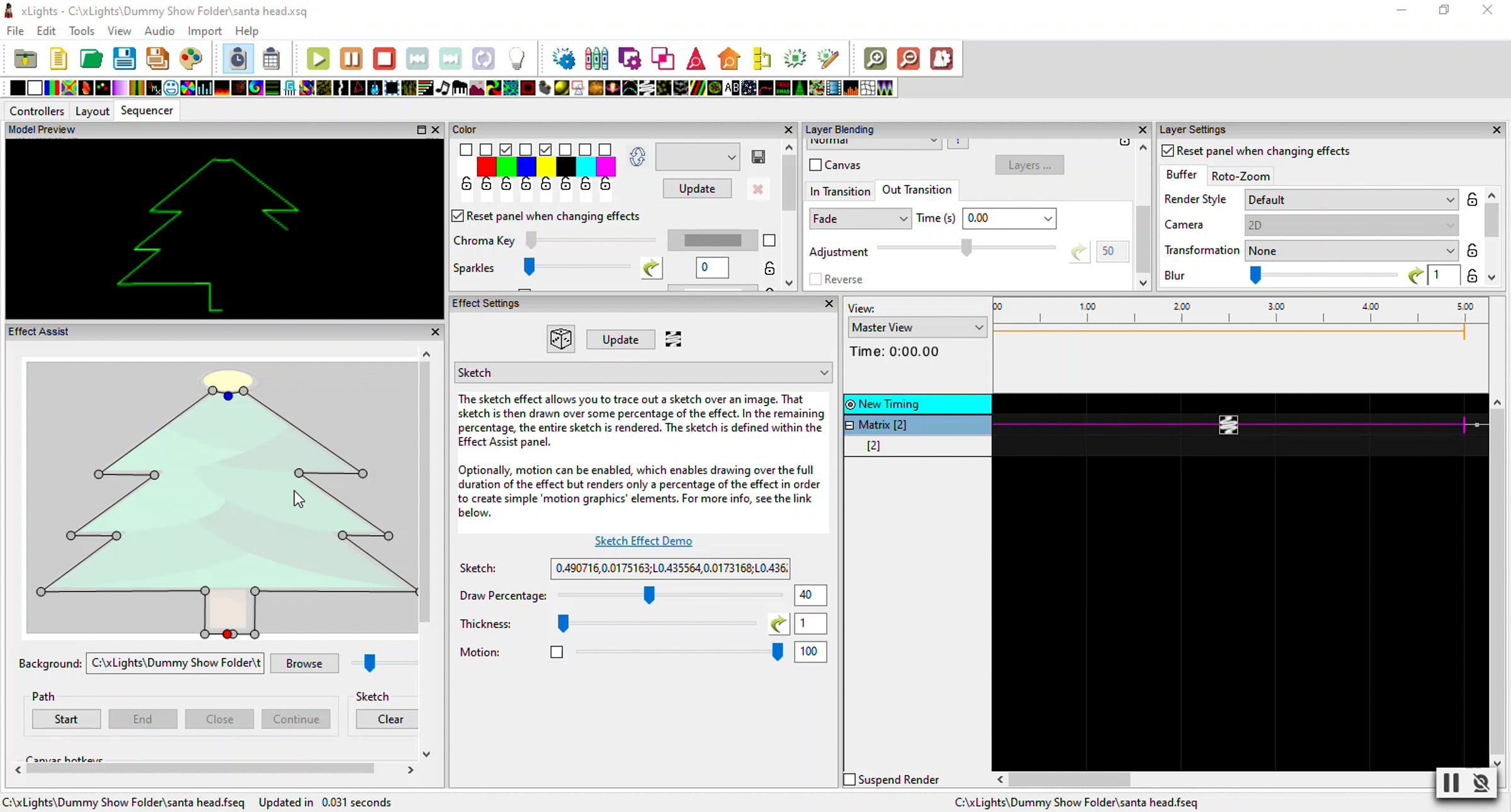The image size is (1511, 812).
Task: Open the crayons color toolbar icon
Action: (x=596, y=59)
